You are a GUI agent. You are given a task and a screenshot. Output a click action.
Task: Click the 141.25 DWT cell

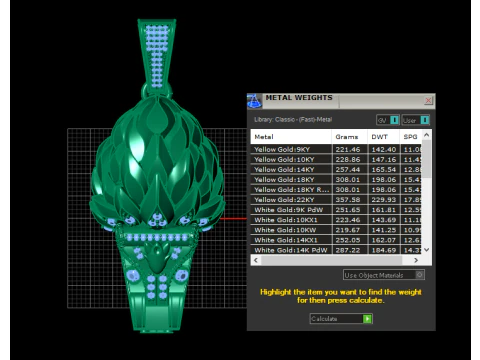(384, 230)
